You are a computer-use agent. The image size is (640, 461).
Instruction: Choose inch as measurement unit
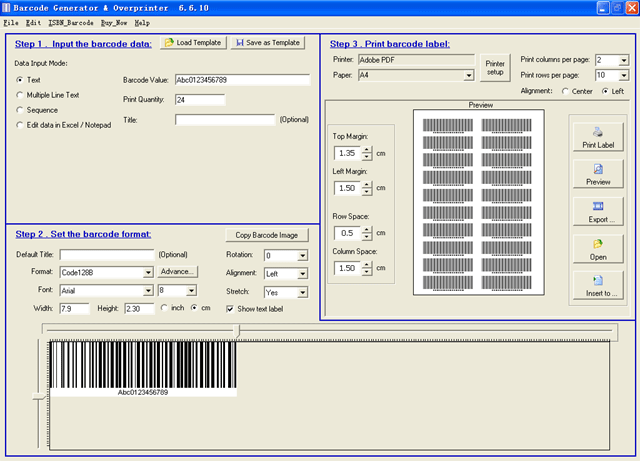164,308
